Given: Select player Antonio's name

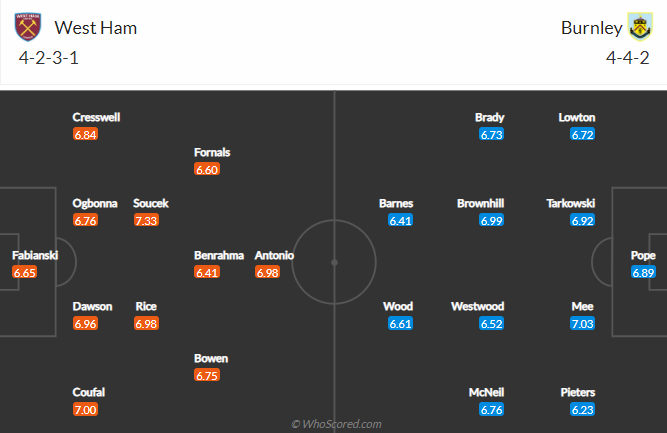Looking at the screenshot, I should [x=274, y=255].
